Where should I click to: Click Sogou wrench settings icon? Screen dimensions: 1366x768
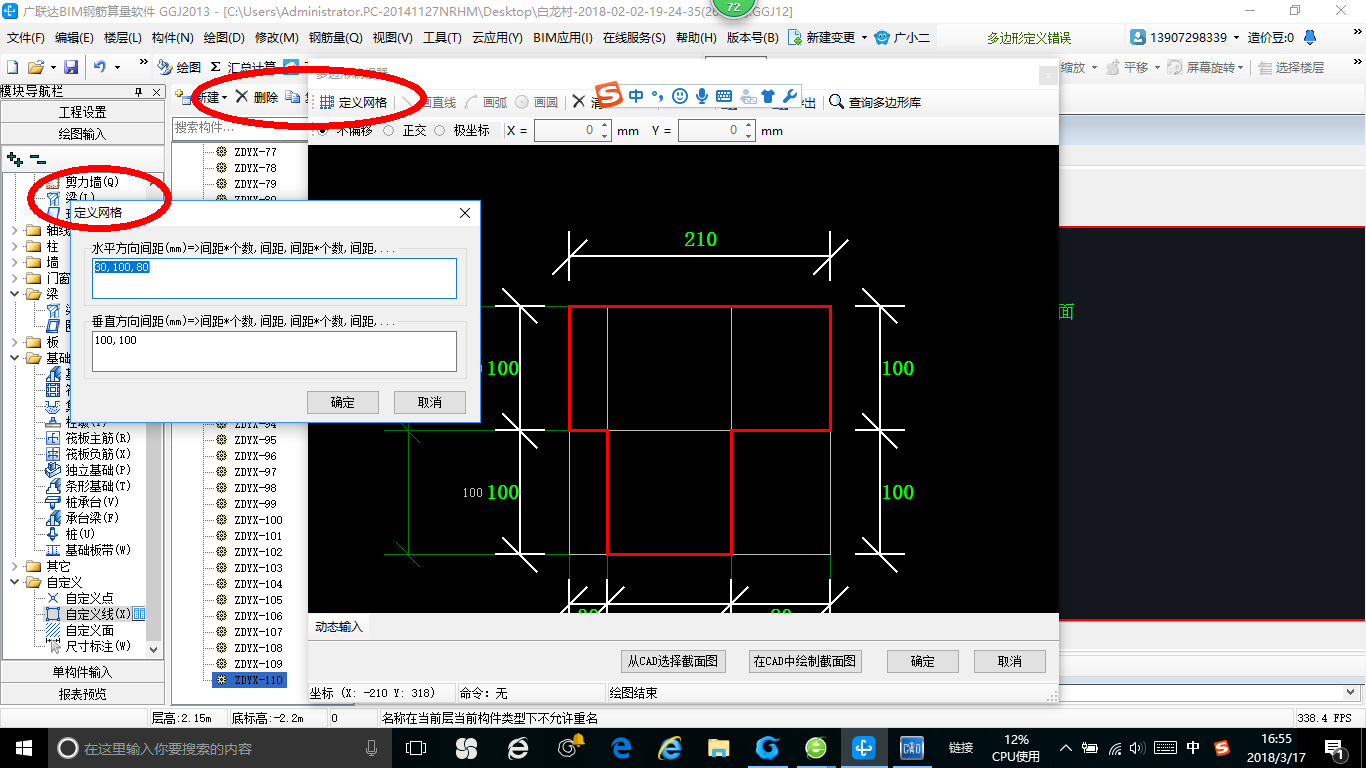click(789, 96)
